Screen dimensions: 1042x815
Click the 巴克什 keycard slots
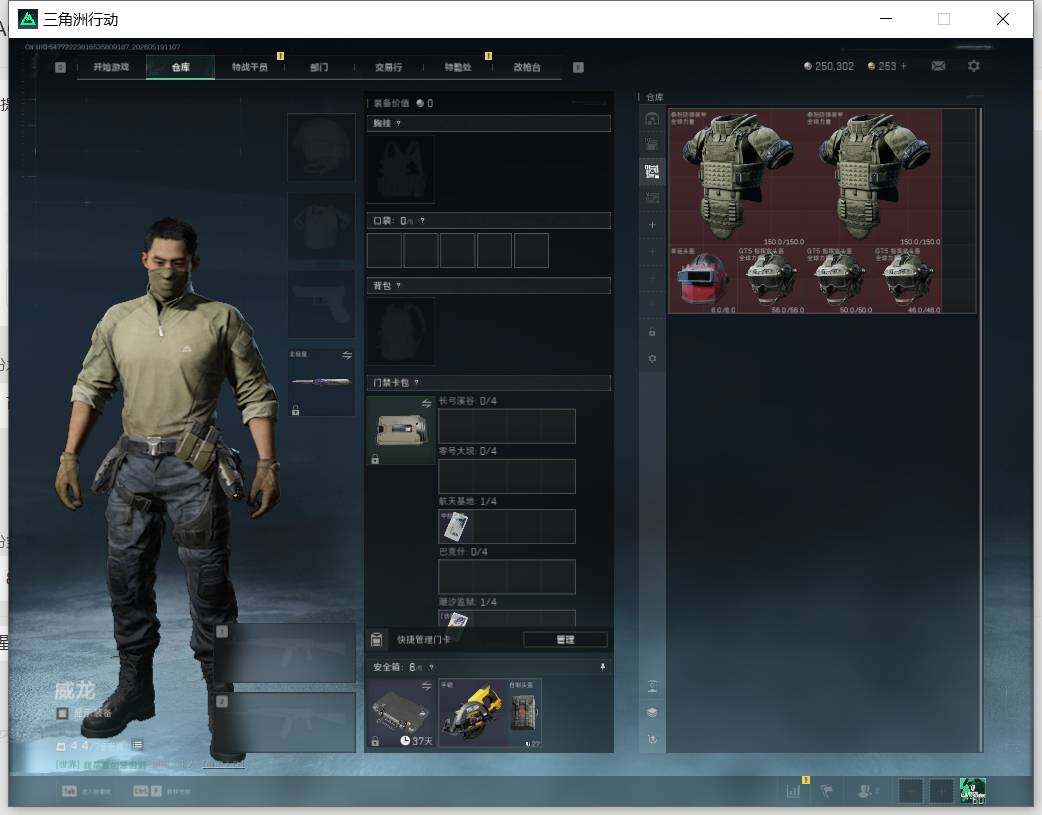(506, 576)
